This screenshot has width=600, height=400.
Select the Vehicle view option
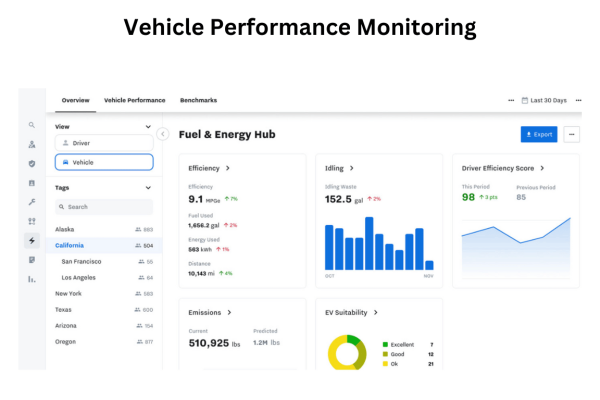pyautogui.click(x=104, y=162)
